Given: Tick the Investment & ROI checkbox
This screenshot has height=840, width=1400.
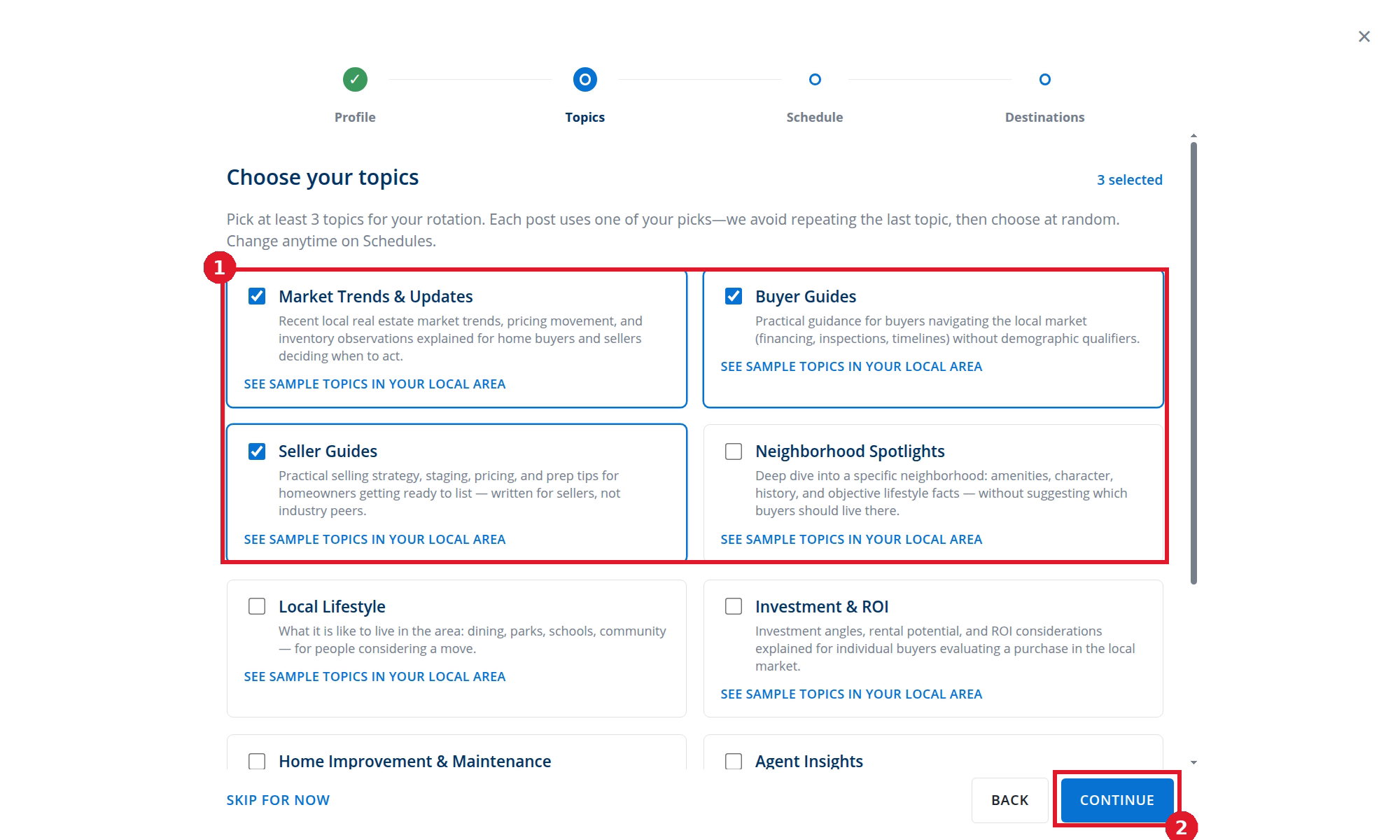Looking at the screenshot, I should pyautogui.click(x=734, y=606).
